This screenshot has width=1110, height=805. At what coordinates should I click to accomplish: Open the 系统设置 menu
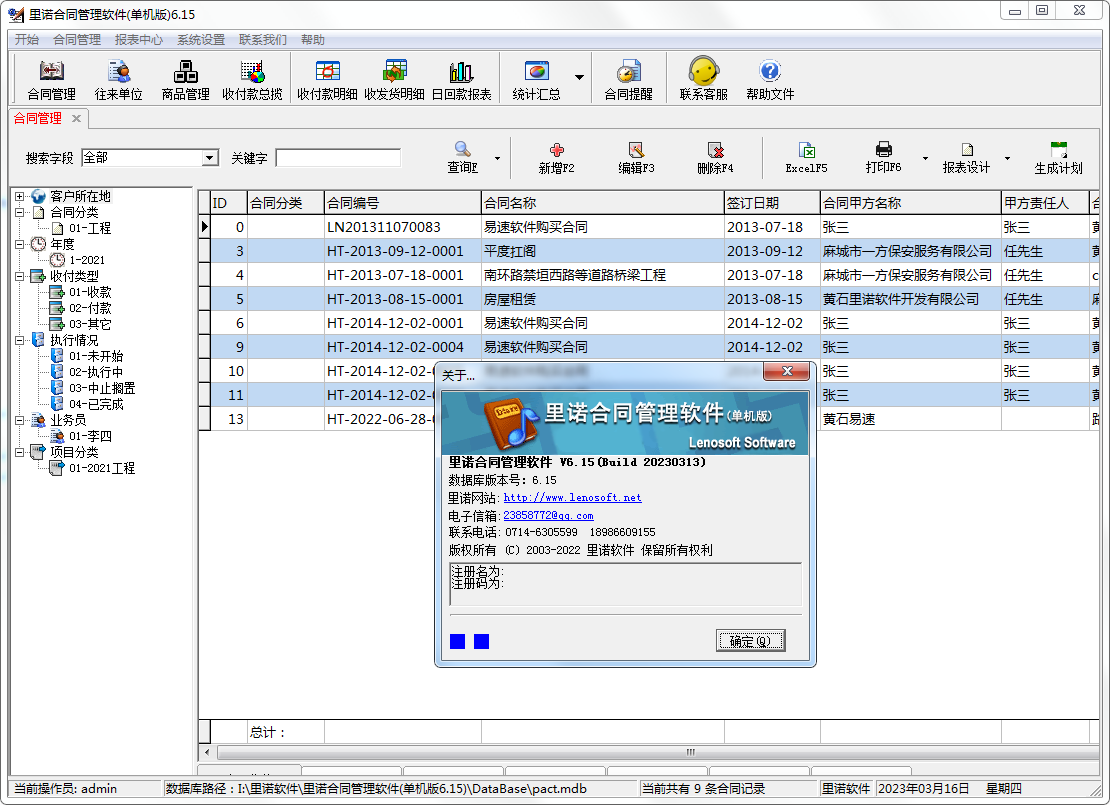point(201,40)
